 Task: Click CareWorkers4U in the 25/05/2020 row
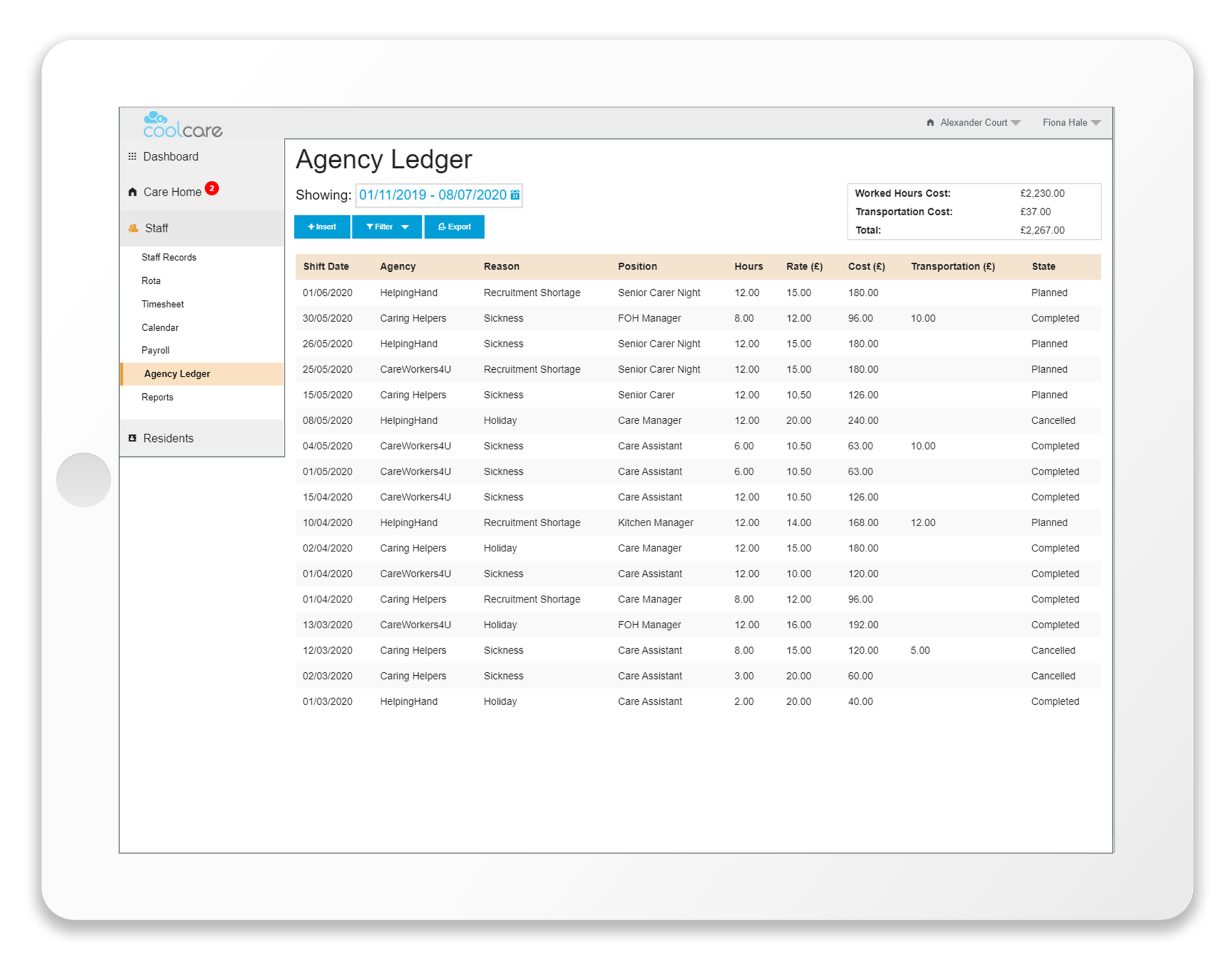coord(415,369)
